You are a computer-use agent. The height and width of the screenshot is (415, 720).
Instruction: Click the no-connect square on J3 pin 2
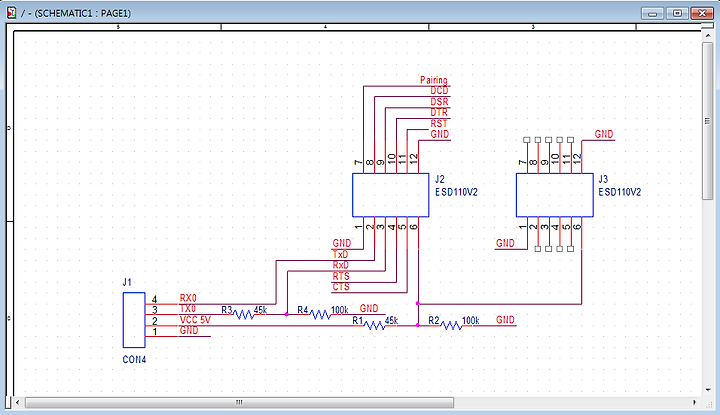[x=538, y=249]
